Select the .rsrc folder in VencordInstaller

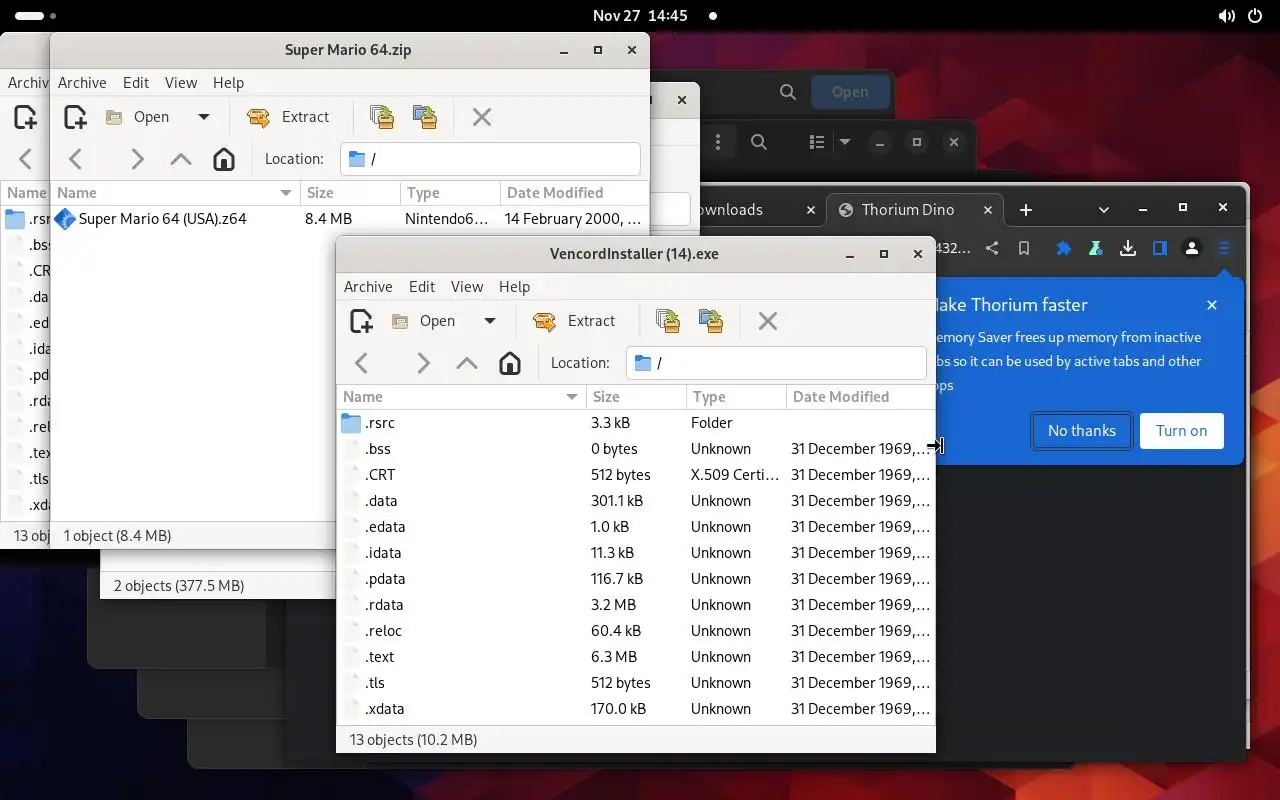[x=636, y=423]
